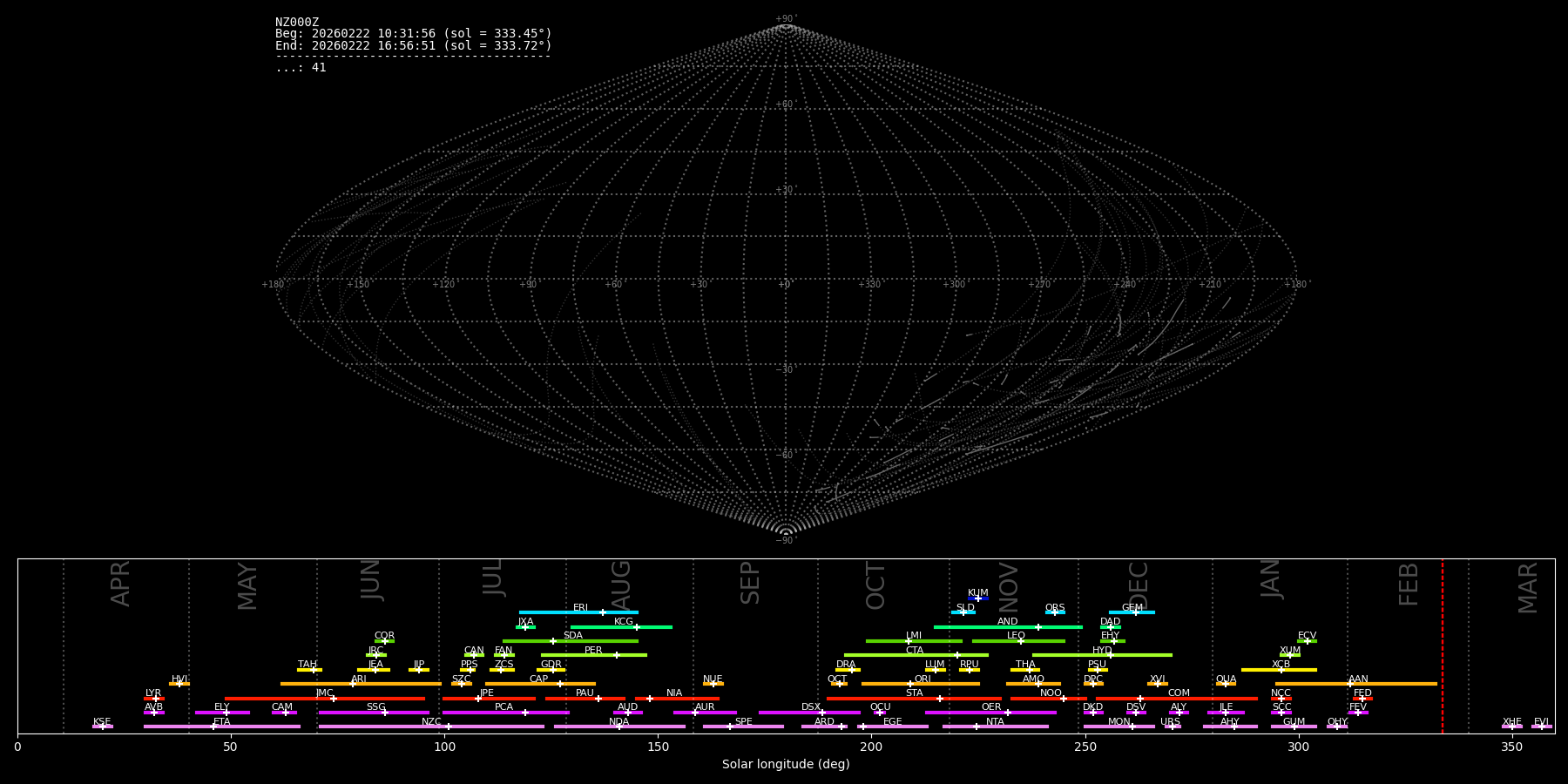The height and width of the screenshot is (784, 1568).
Task: Click the JXA shower label
Action: [525, 622]
